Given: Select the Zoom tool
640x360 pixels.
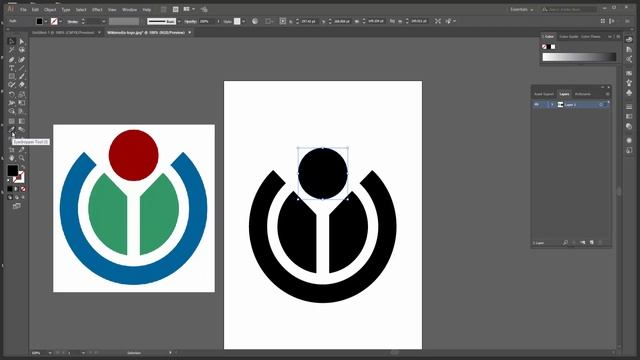Looking at the screenshot, I should (x=22, y=158).
